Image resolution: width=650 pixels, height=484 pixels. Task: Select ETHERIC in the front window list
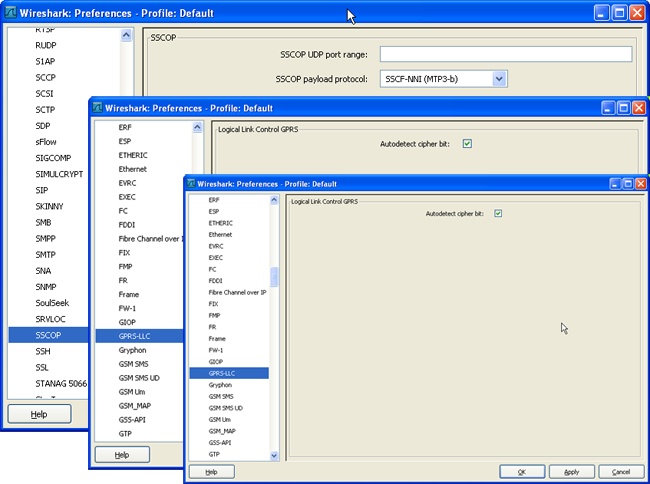(x=221, y=223)
